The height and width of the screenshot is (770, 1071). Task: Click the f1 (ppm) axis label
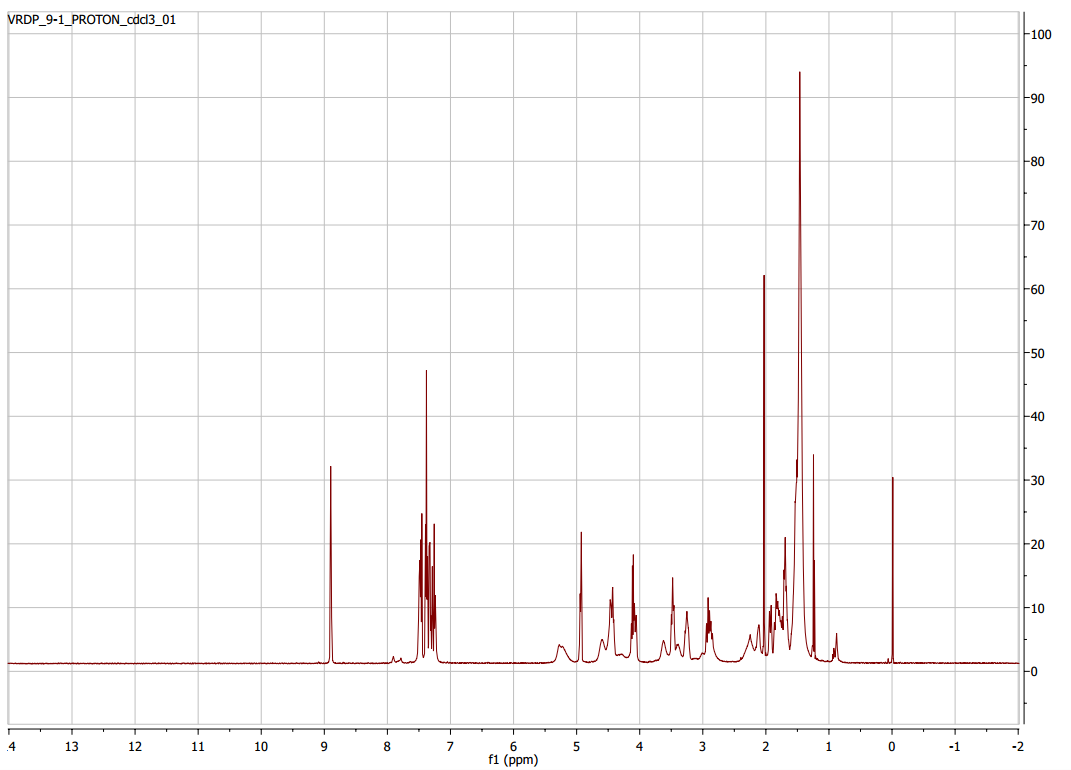[x=513, y=760]
